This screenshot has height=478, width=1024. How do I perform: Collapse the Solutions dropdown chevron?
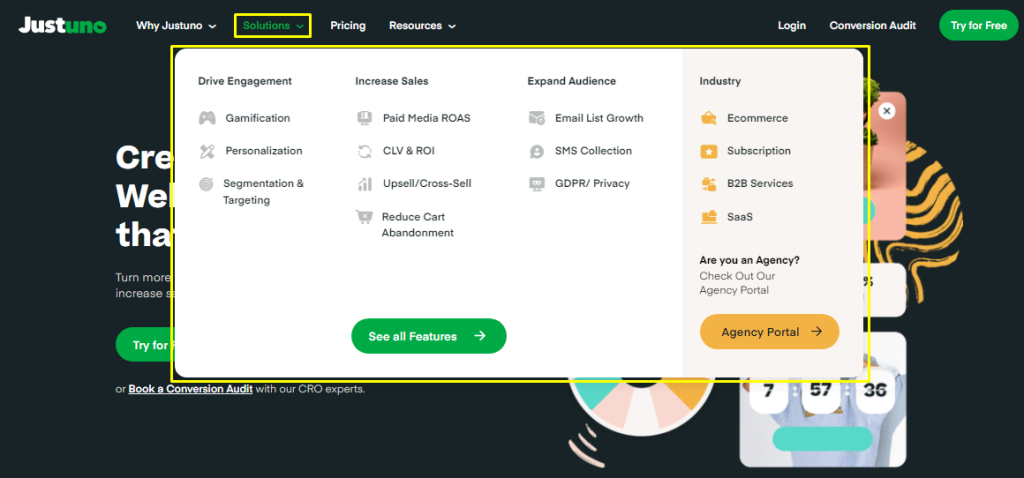(x=300, y=27)
